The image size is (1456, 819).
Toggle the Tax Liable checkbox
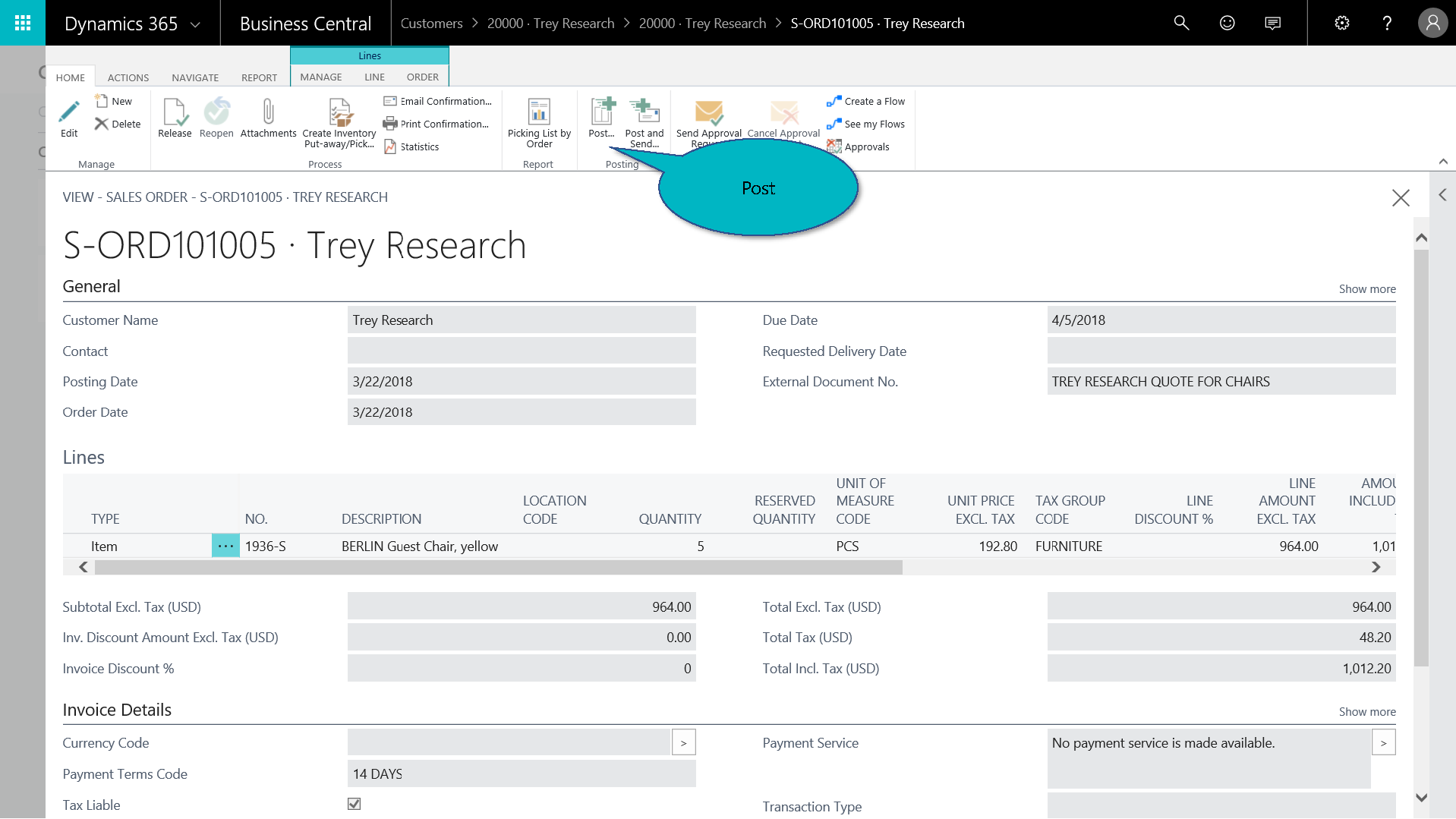[354, 804]
